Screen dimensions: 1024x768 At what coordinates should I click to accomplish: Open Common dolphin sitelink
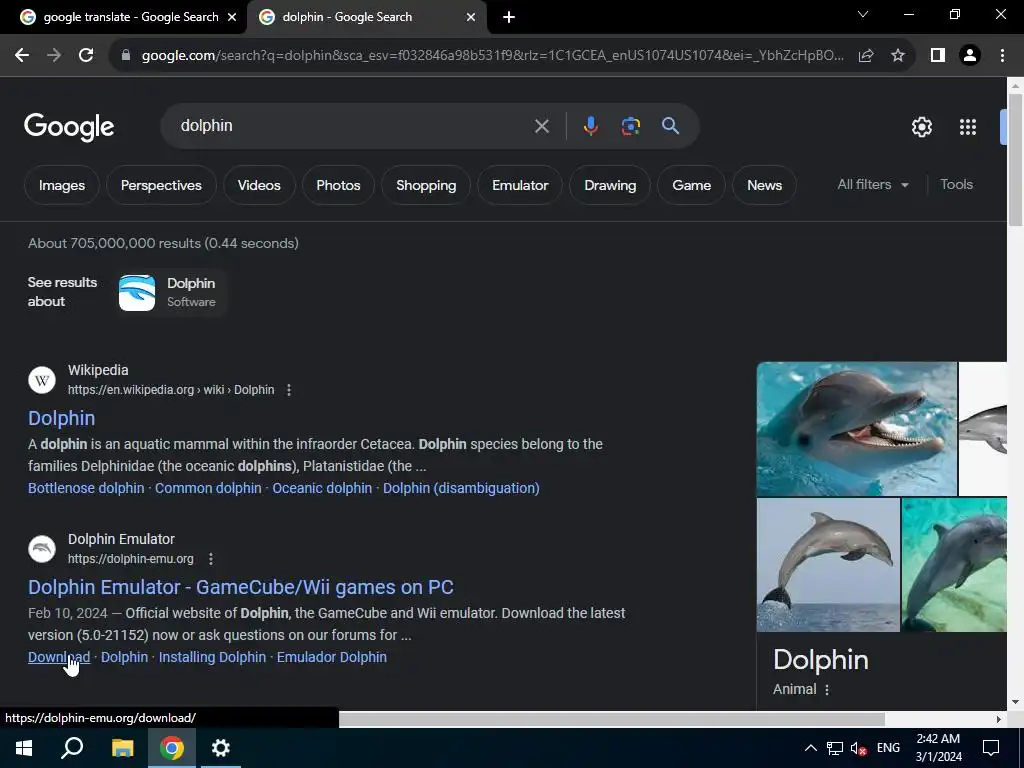tap(208, 488)
